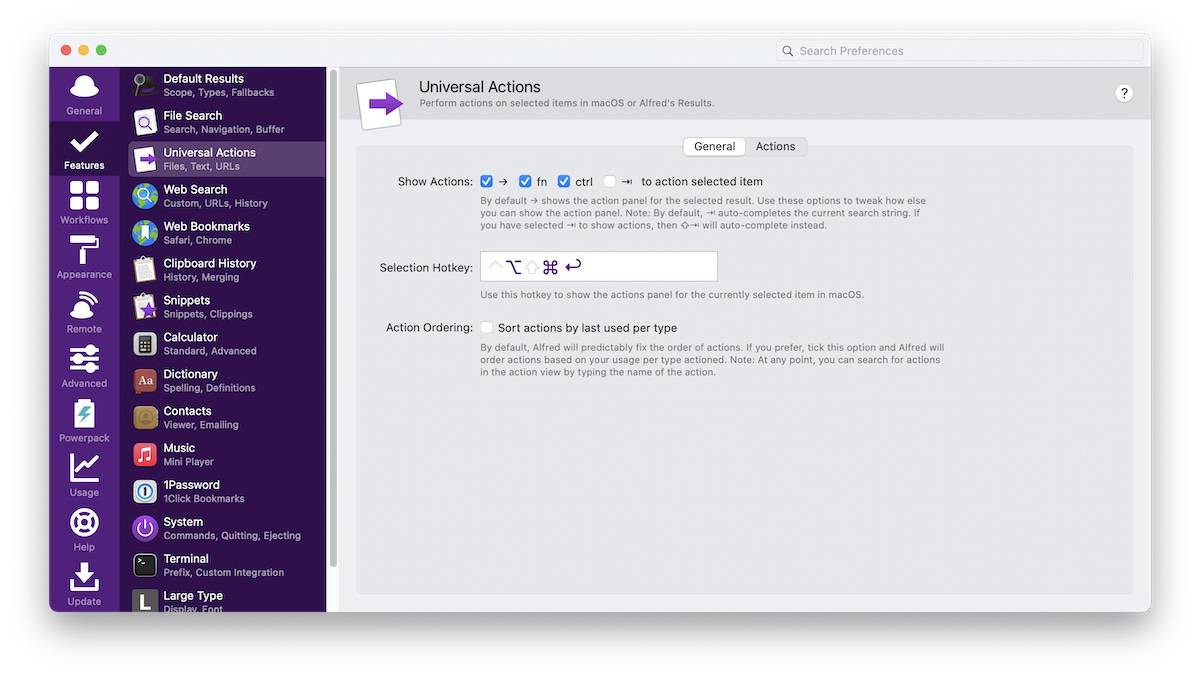Select Terminal row text
The width and height of the screenshot is (1200, 677).
[224, 565]
